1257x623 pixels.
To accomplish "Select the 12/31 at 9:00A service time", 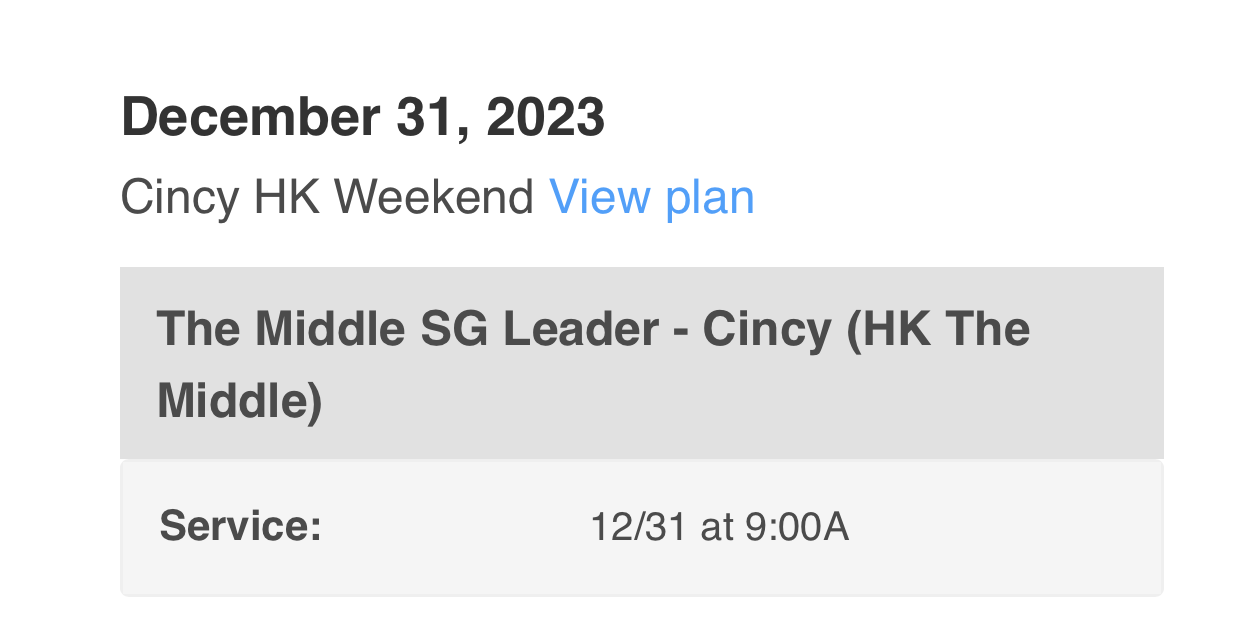I will coord(719,526).
